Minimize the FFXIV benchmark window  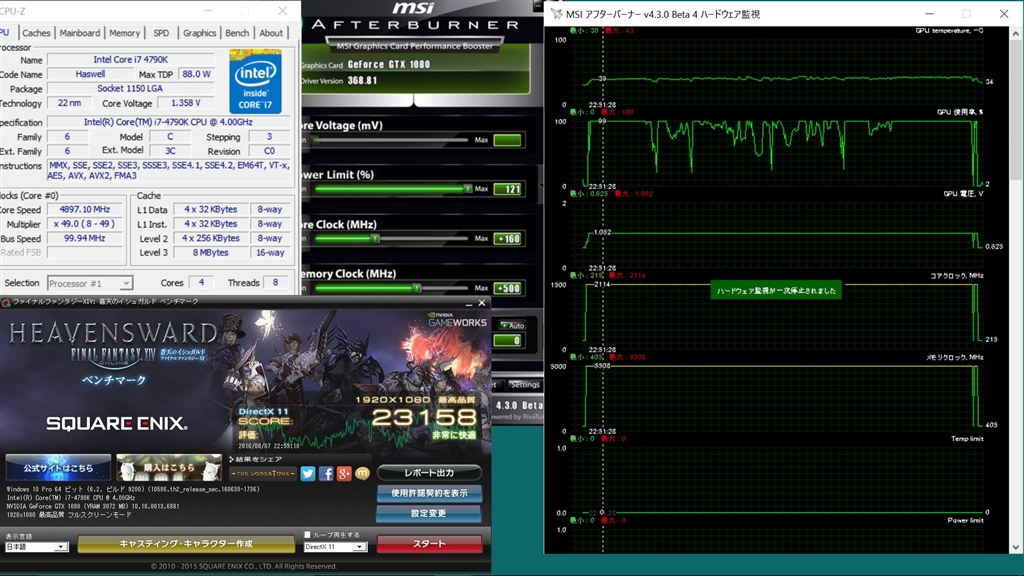tap(468, 303)
